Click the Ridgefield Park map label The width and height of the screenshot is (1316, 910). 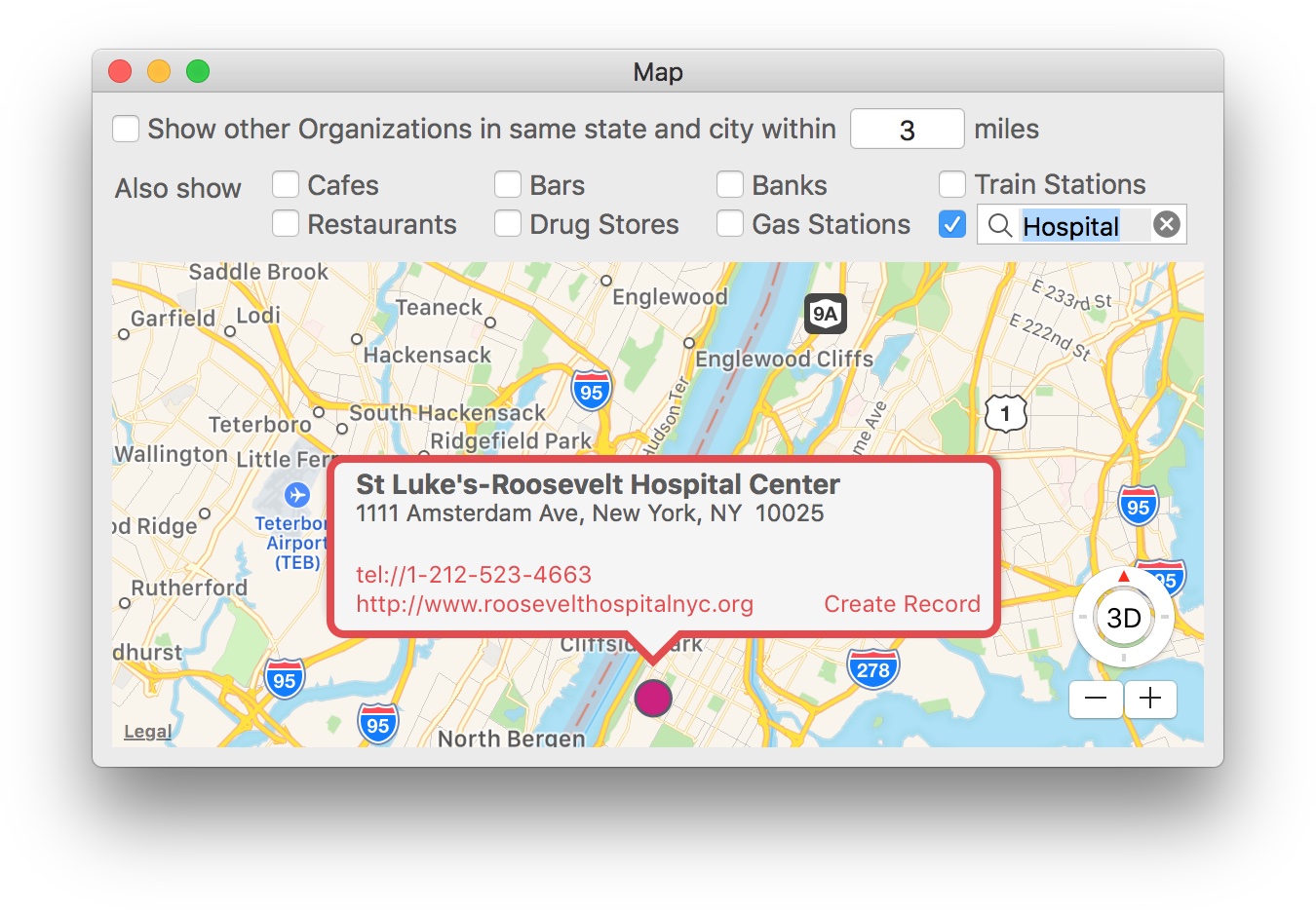coord(511,441)
